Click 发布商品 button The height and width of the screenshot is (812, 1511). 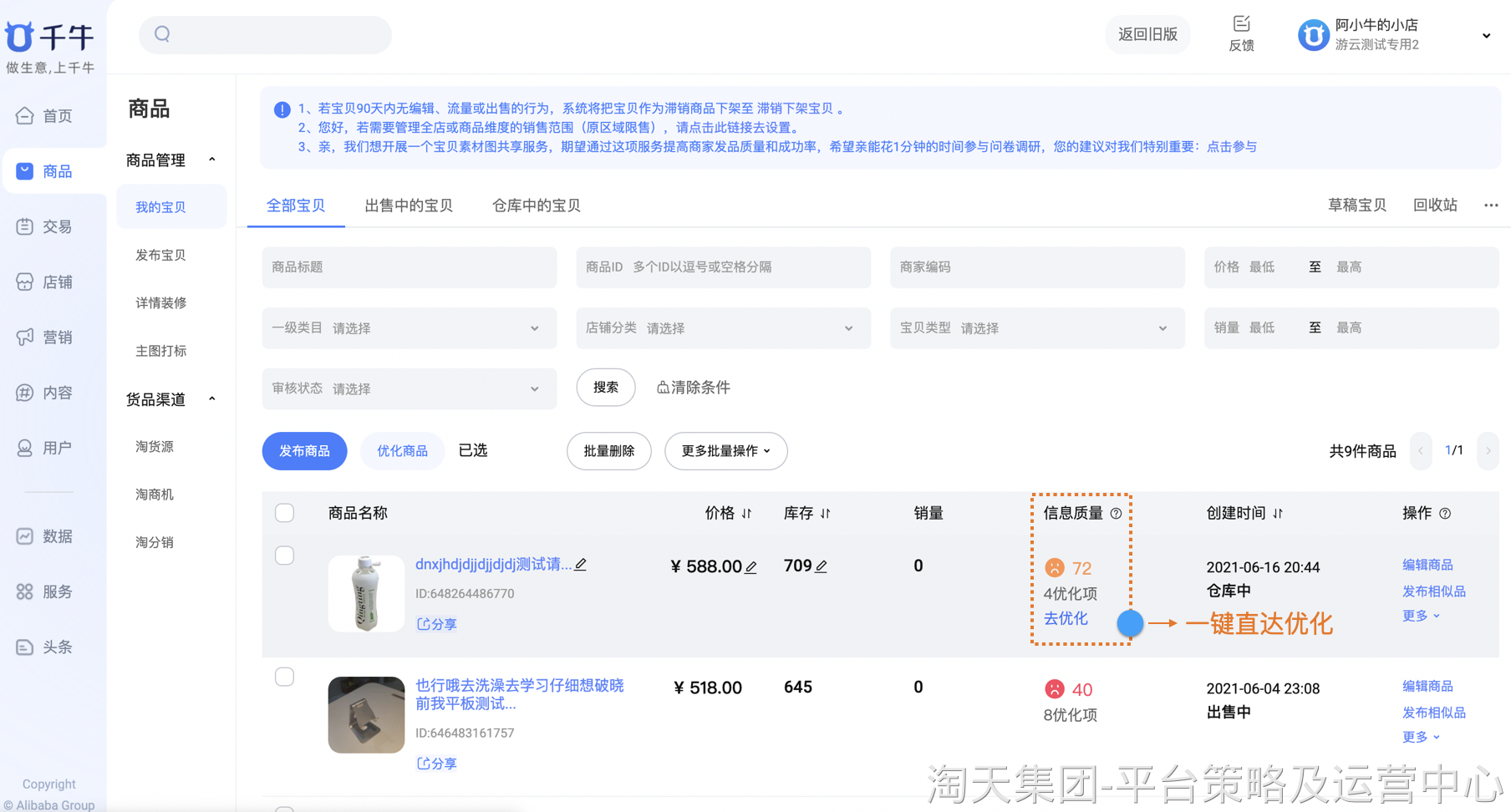[x=304, y=451]
